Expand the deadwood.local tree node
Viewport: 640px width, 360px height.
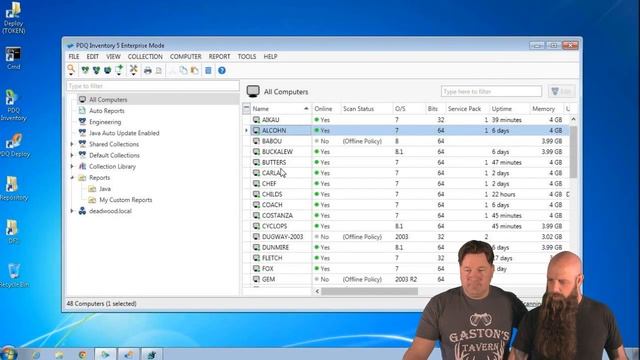72,211
